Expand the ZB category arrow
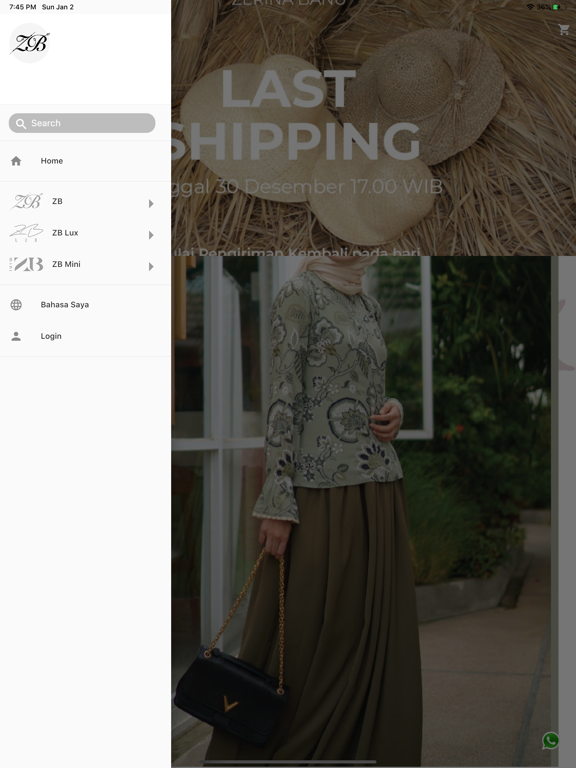The height and width of the screenshot is (768, 576). 151,203
